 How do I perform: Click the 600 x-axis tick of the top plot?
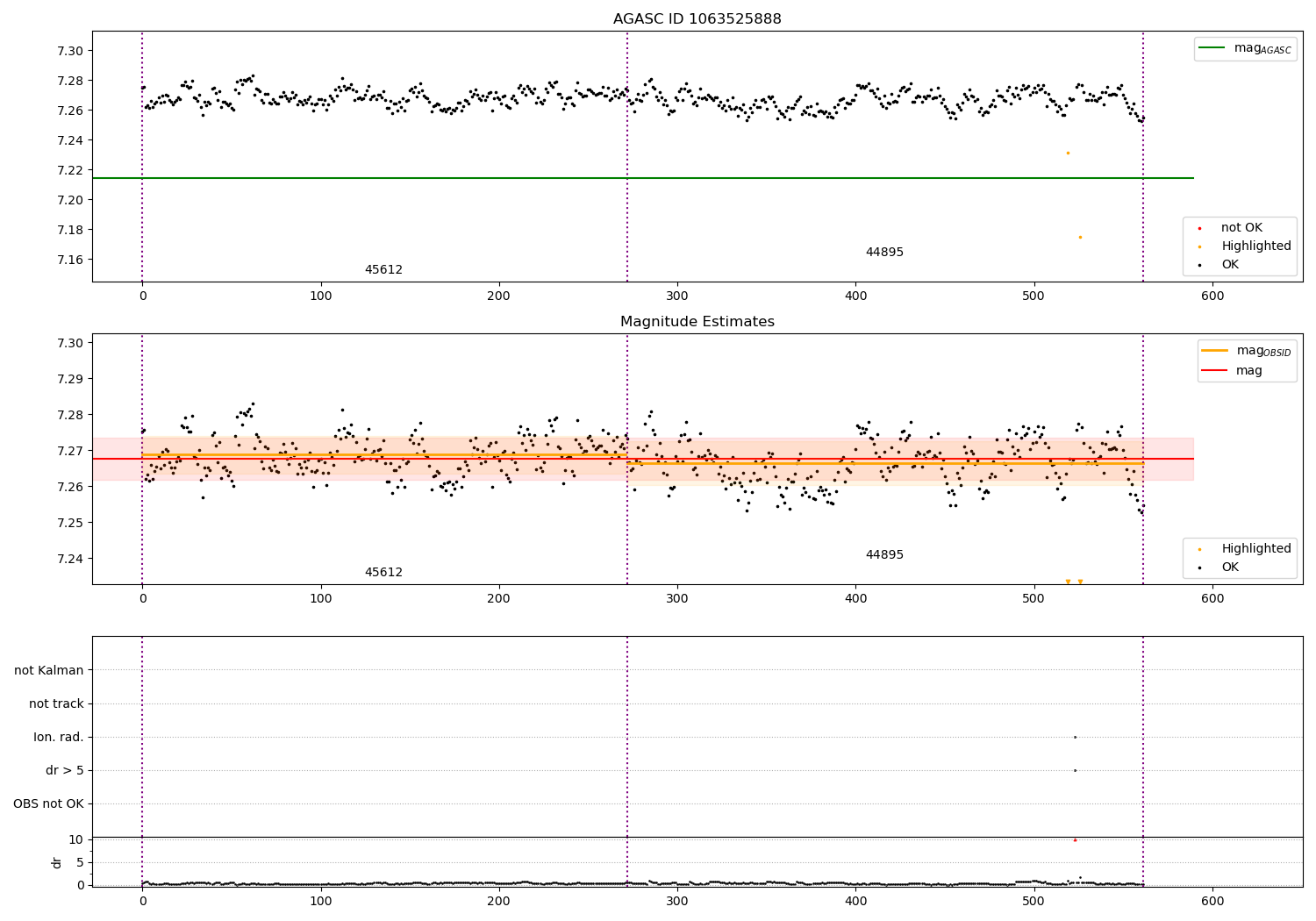coord(1212,296)
